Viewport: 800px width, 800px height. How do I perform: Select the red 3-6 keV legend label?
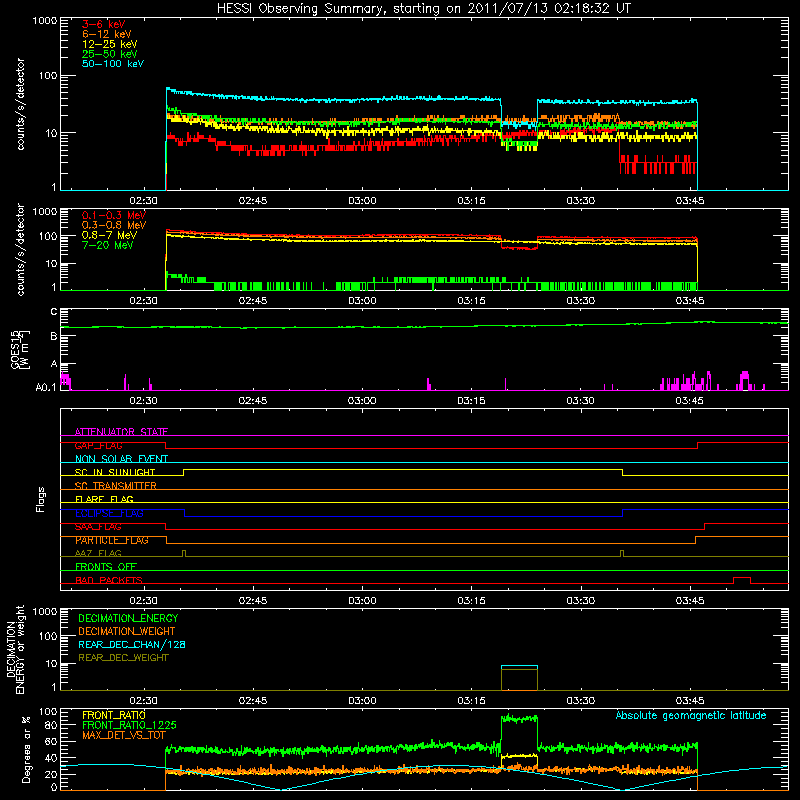103,24
